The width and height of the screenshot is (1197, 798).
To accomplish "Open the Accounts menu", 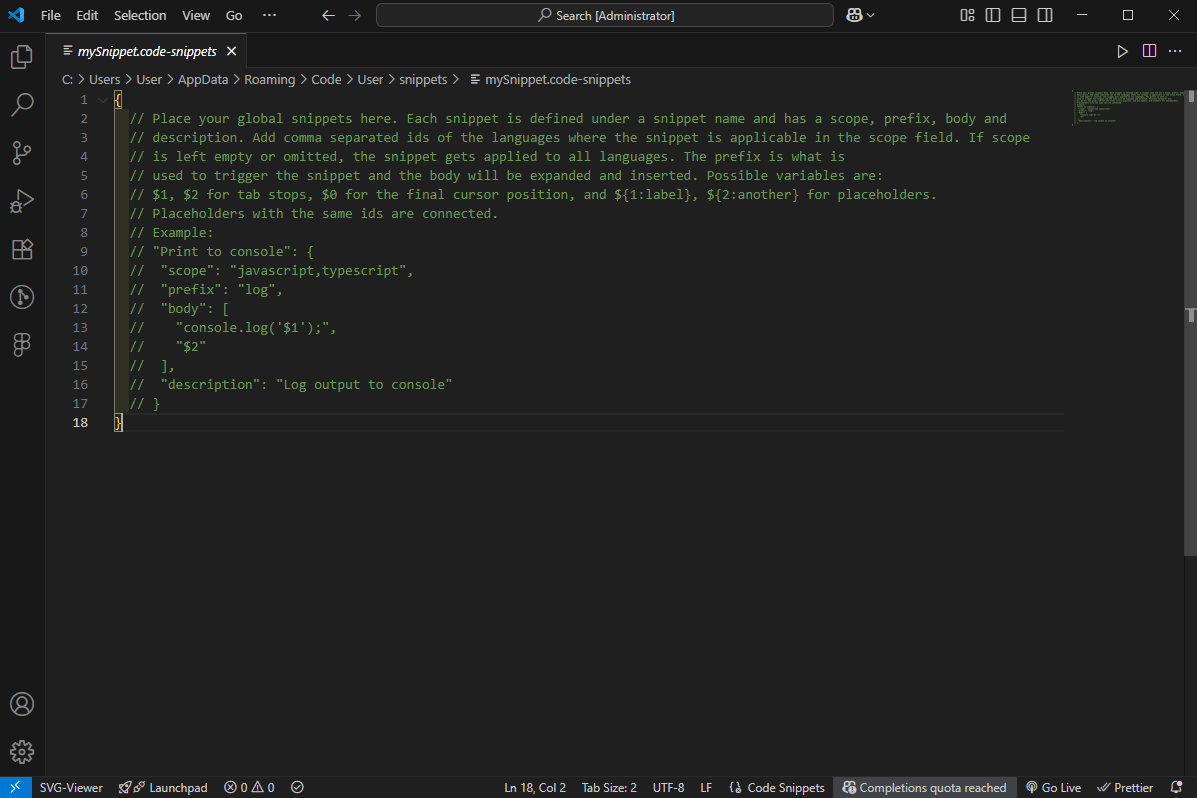I will click(22, 704).
